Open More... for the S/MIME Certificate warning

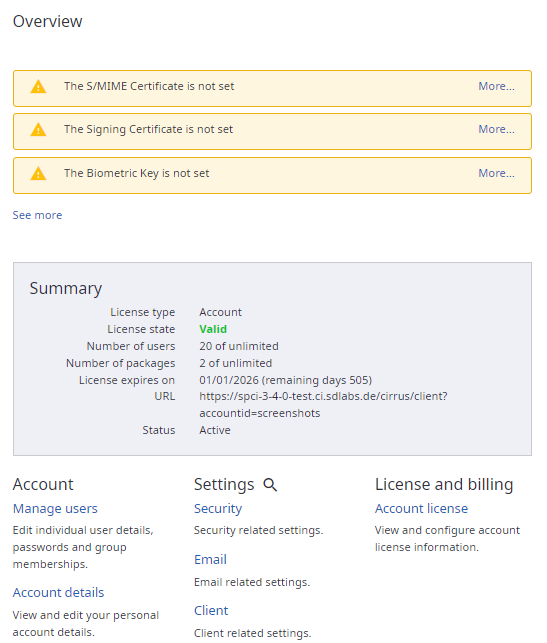[x=496, y=86]
